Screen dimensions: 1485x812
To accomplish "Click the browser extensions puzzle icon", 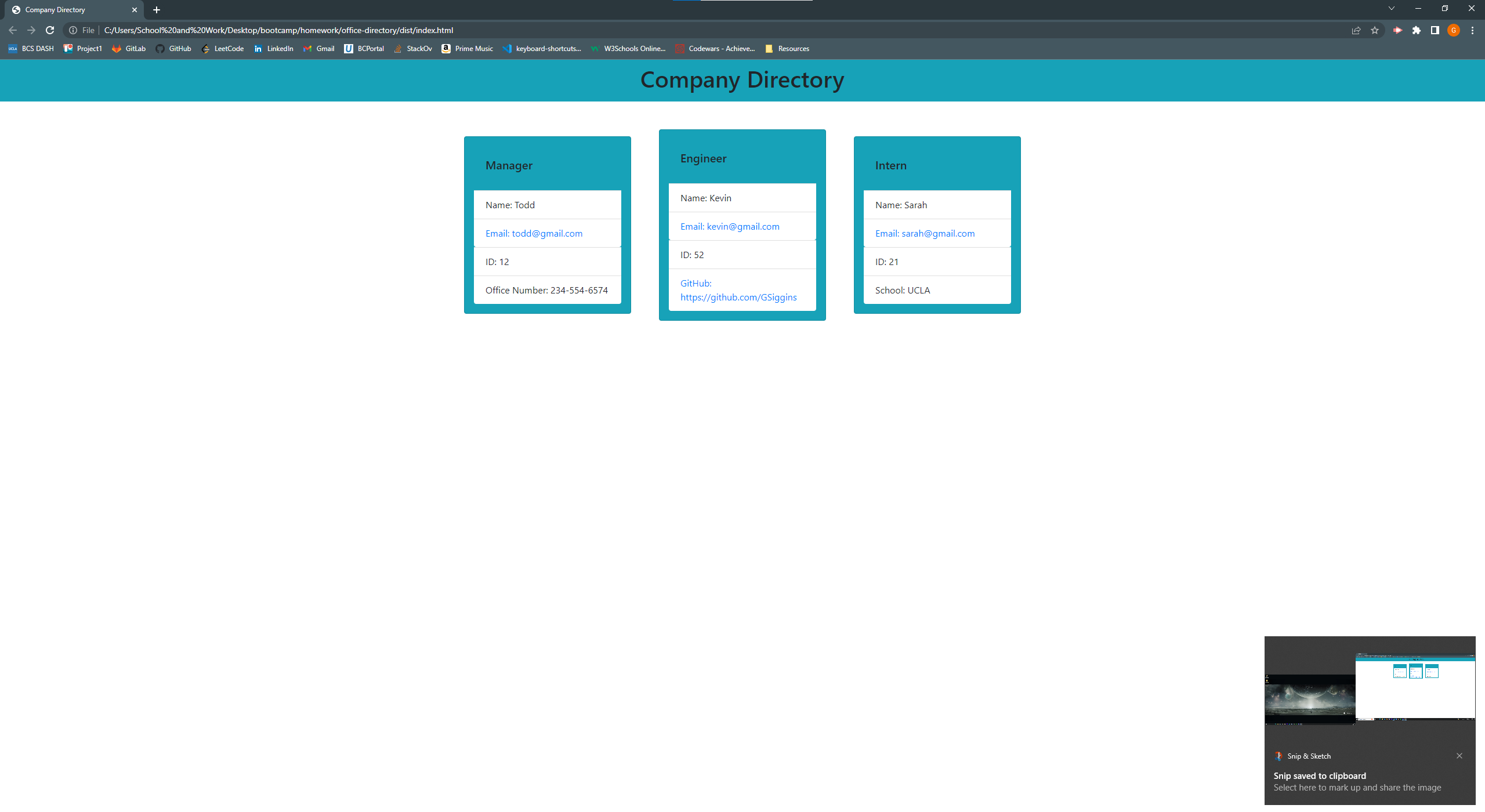I will click(x=1417, y=30).
